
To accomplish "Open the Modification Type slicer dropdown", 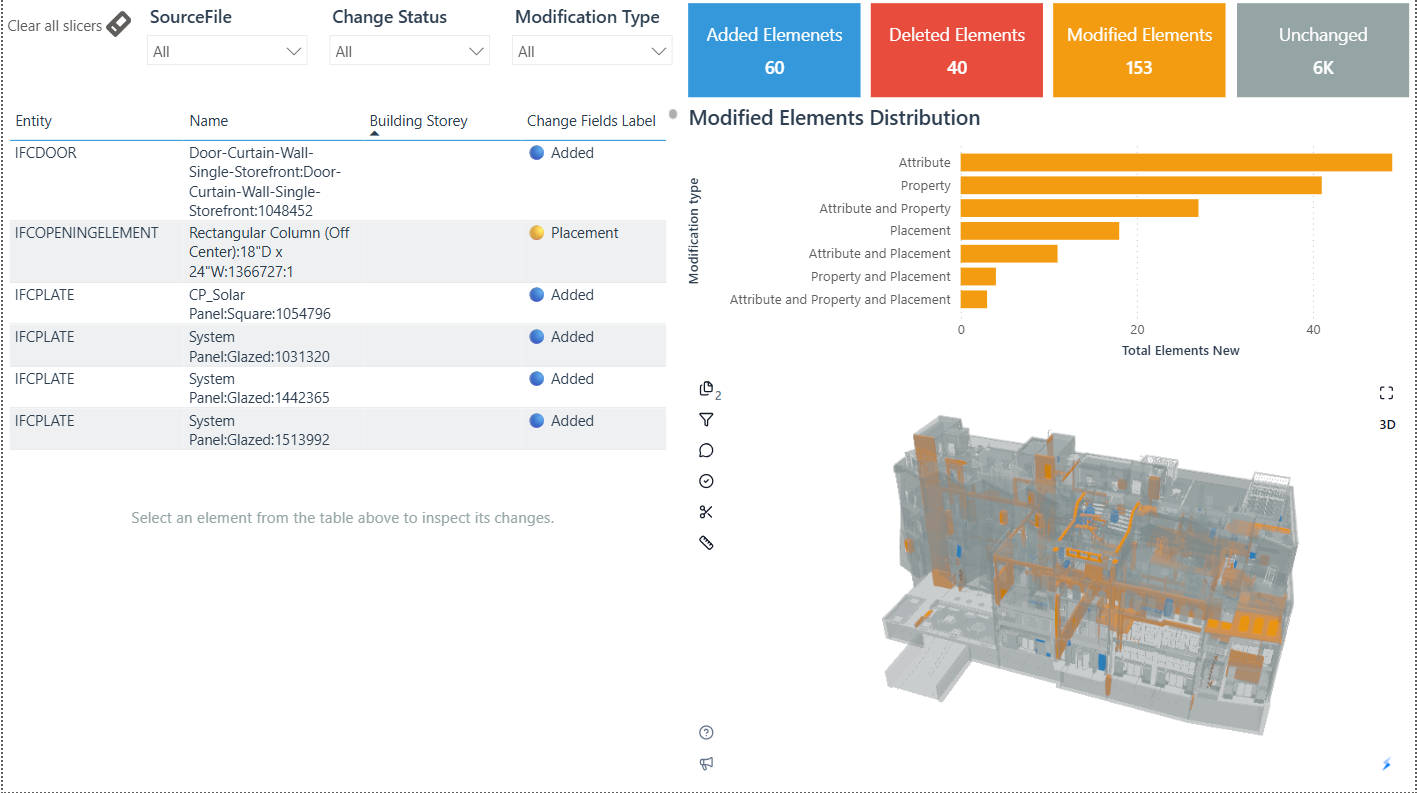I will click(x=592, y=51).
